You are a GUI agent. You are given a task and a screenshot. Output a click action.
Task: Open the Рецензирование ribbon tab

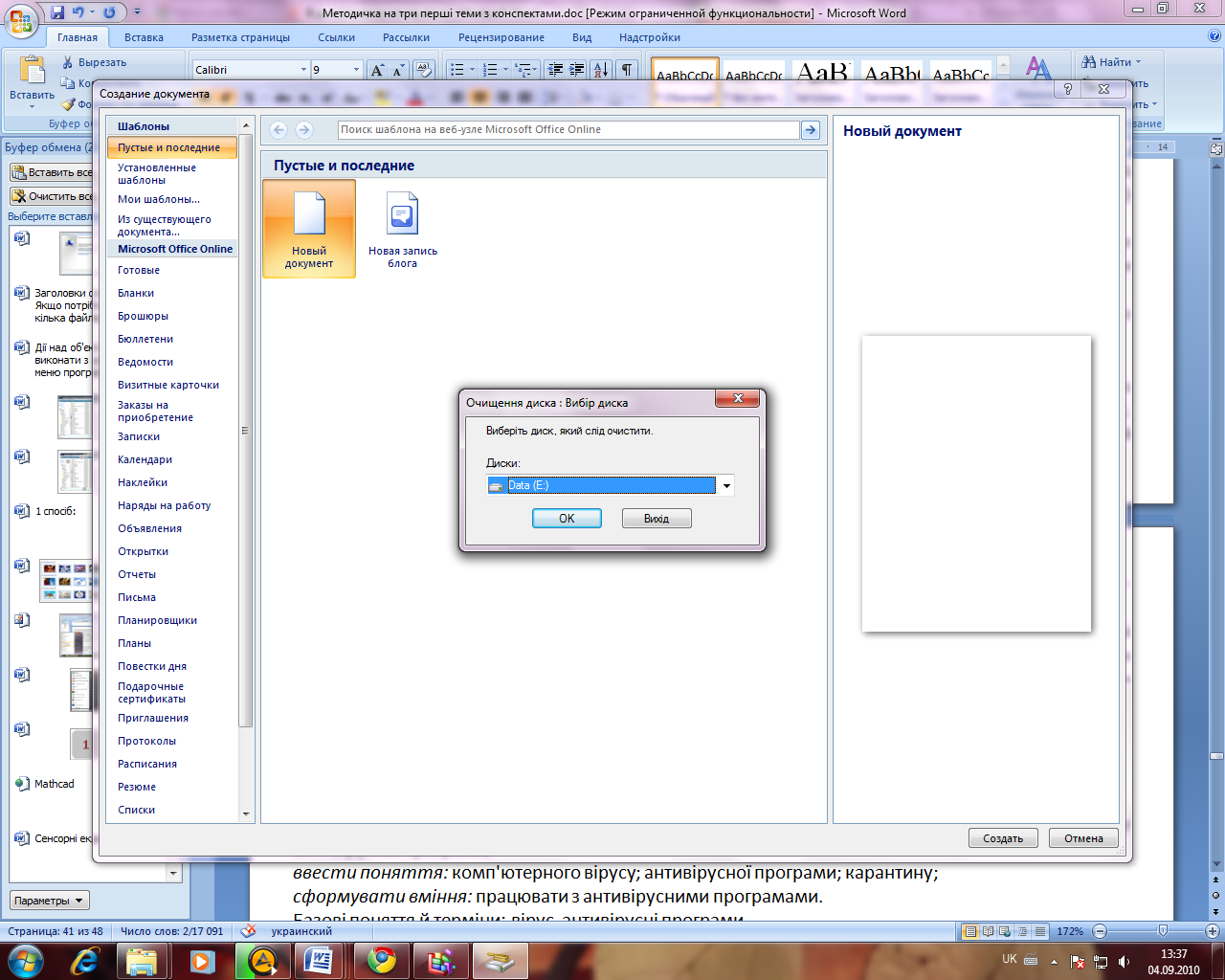pyautogui.click(x=501, y=37)
